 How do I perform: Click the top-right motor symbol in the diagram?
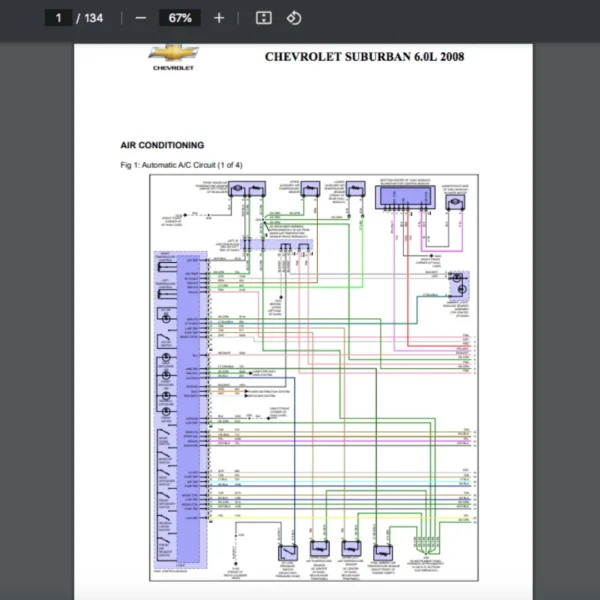coord(456,203)
